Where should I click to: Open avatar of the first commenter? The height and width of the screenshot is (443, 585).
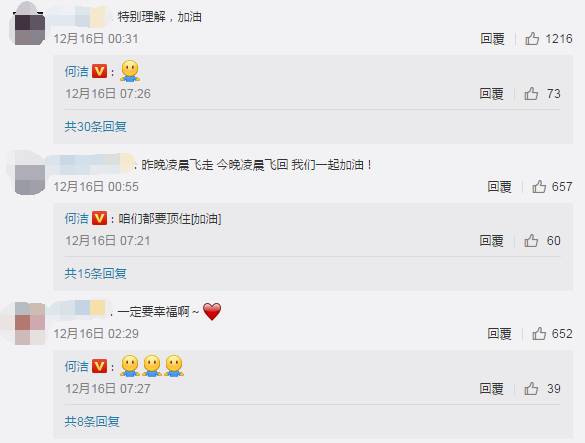click(x=29, y=28)
